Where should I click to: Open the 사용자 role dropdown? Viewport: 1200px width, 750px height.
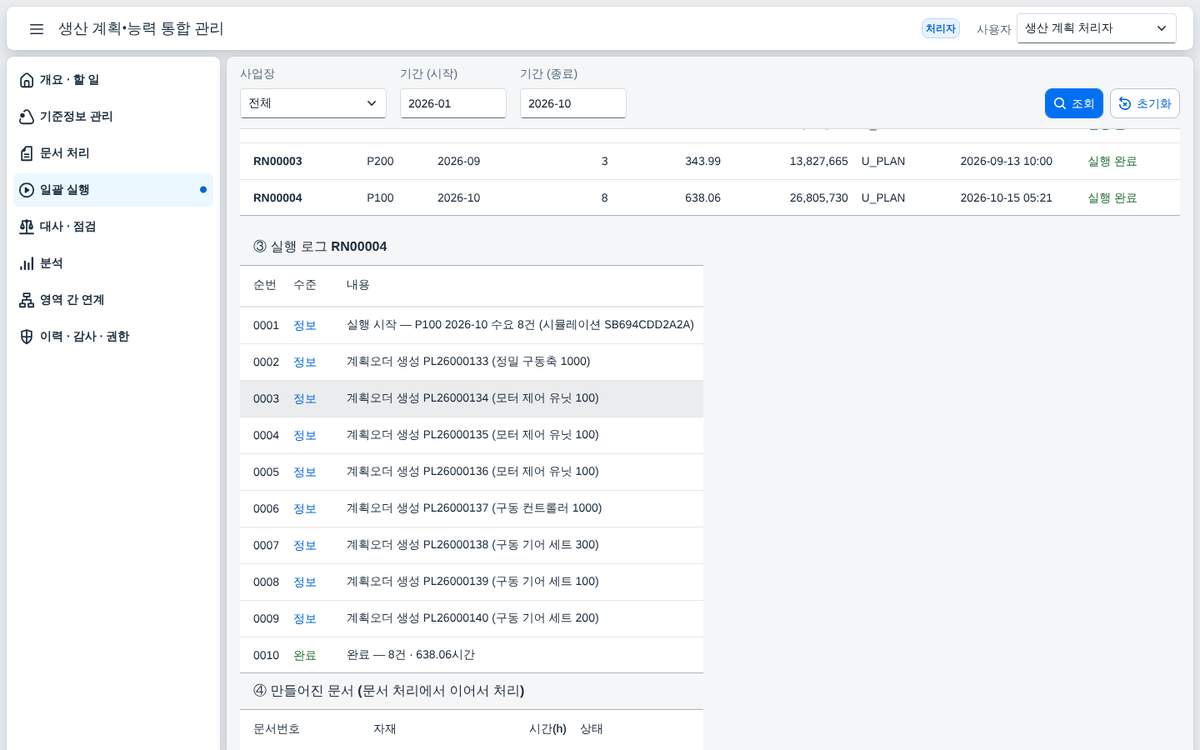pos(1096,29)
